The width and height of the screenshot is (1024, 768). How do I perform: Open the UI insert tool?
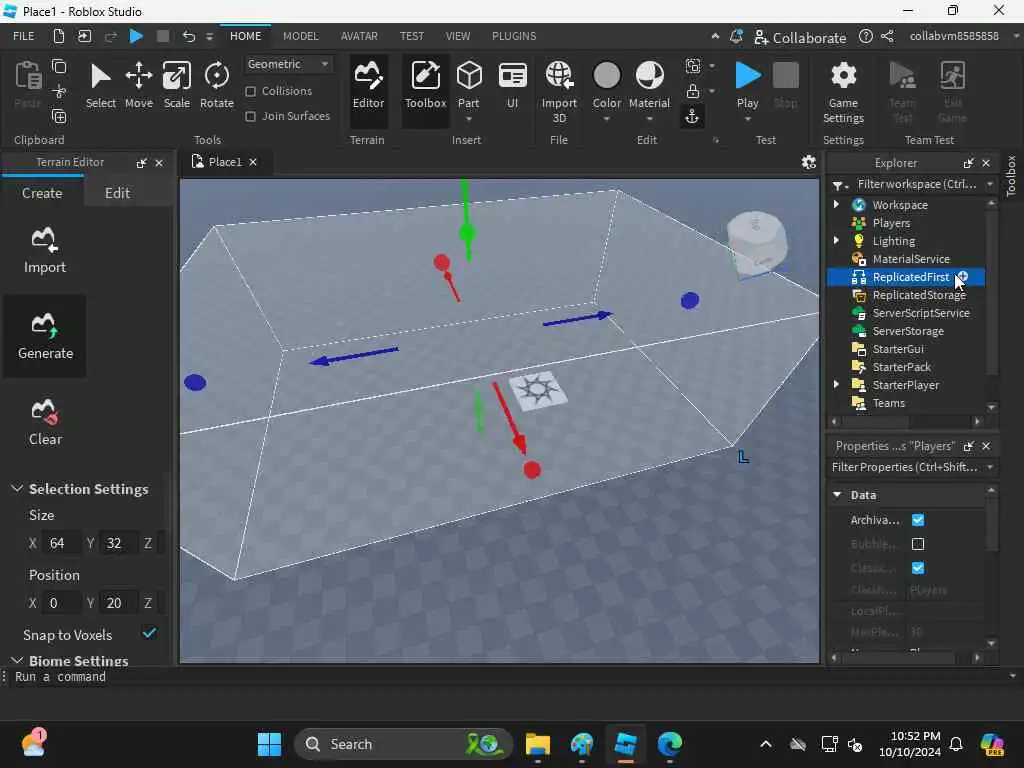pyautogui.click(x=512, y=86)
